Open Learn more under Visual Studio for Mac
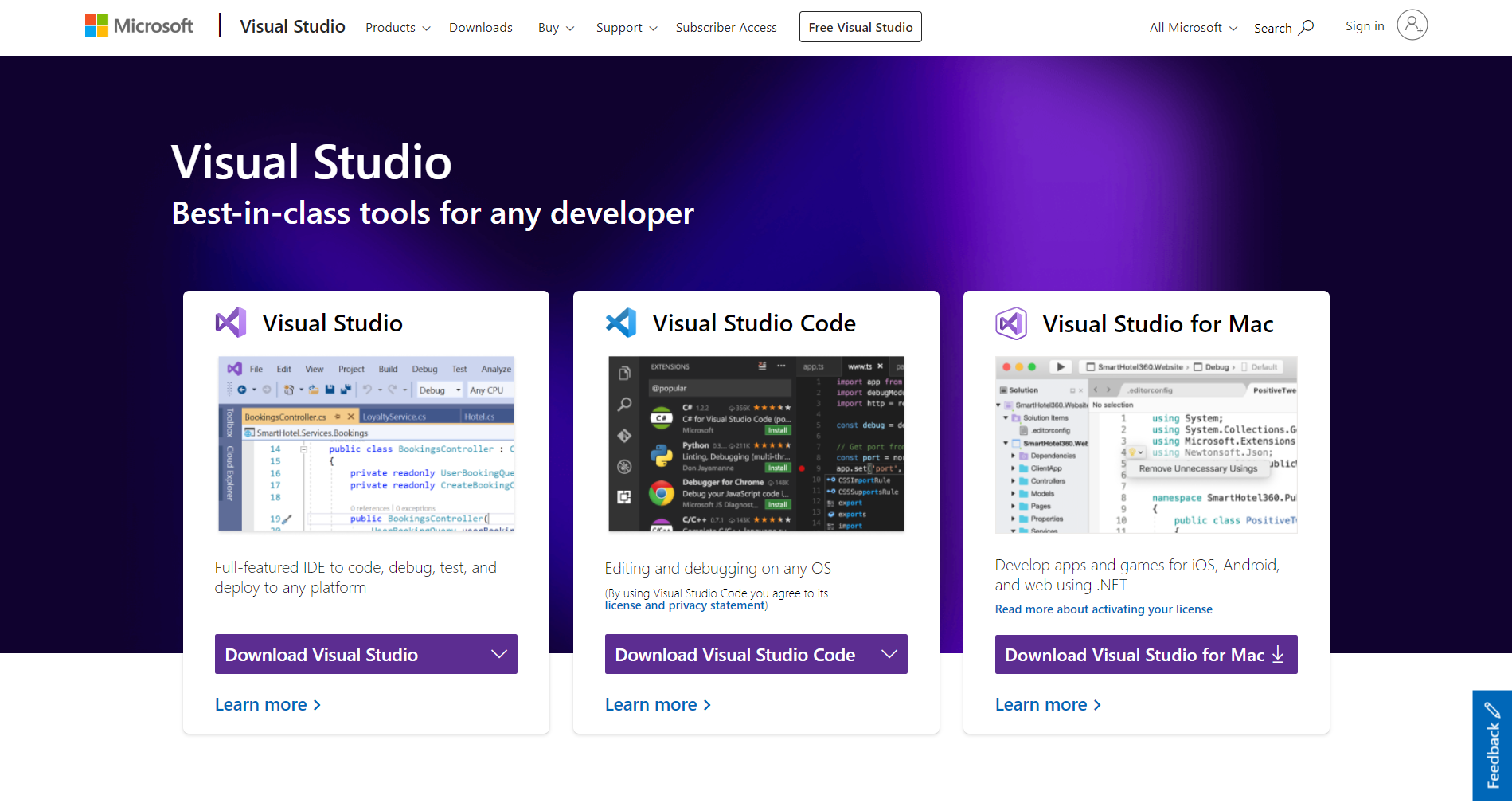 click(1049, 705)
